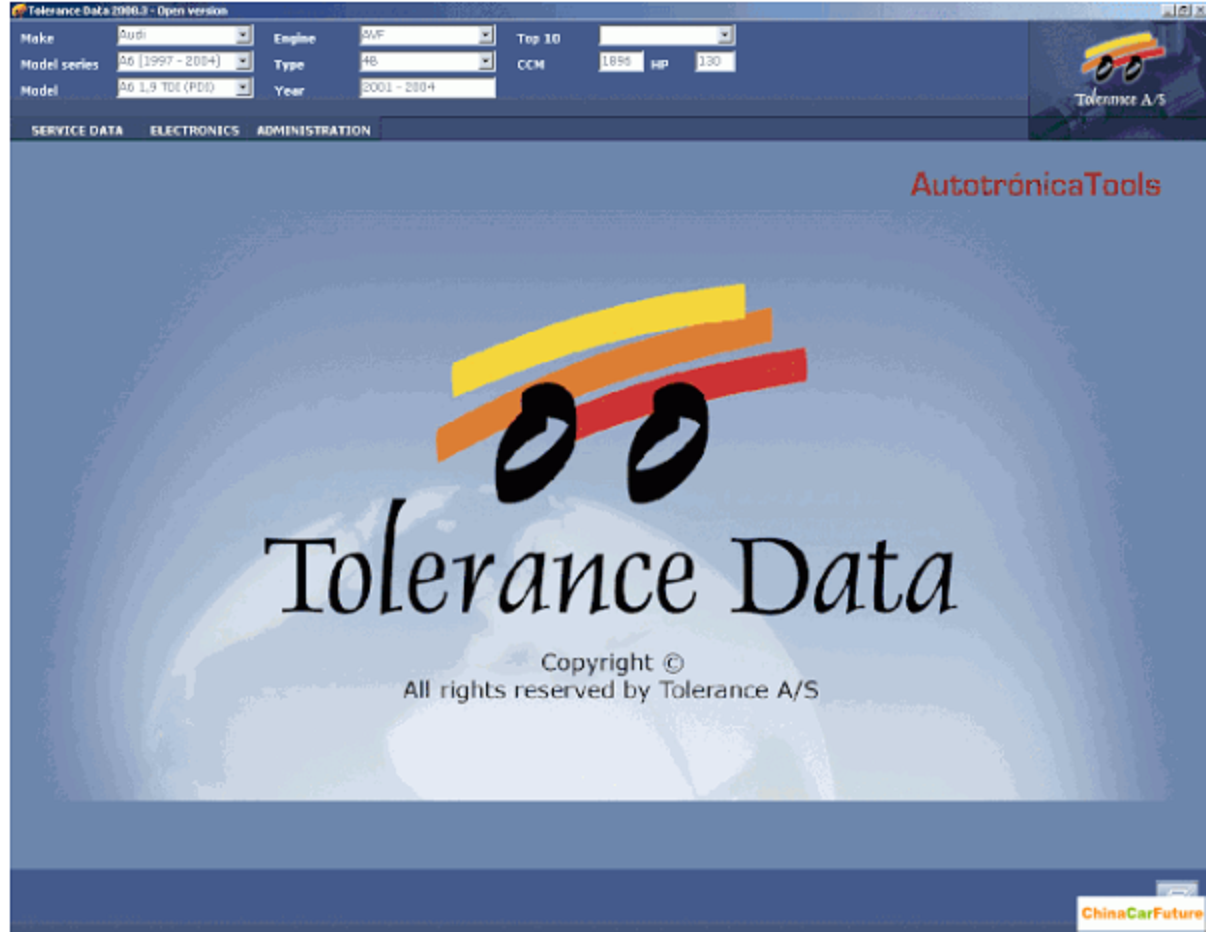This screenshot has height=932, width=1206.
Task: Click the Make label text
Action: point(37,39)
